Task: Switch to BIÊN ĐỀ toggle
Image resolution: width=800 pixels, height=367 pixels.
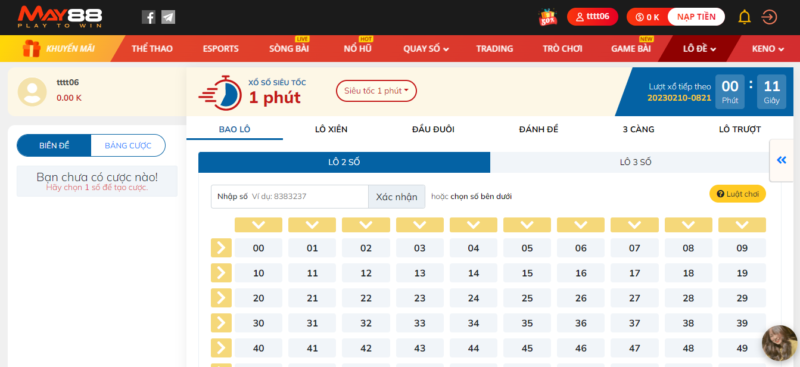Action: (54, 145)
